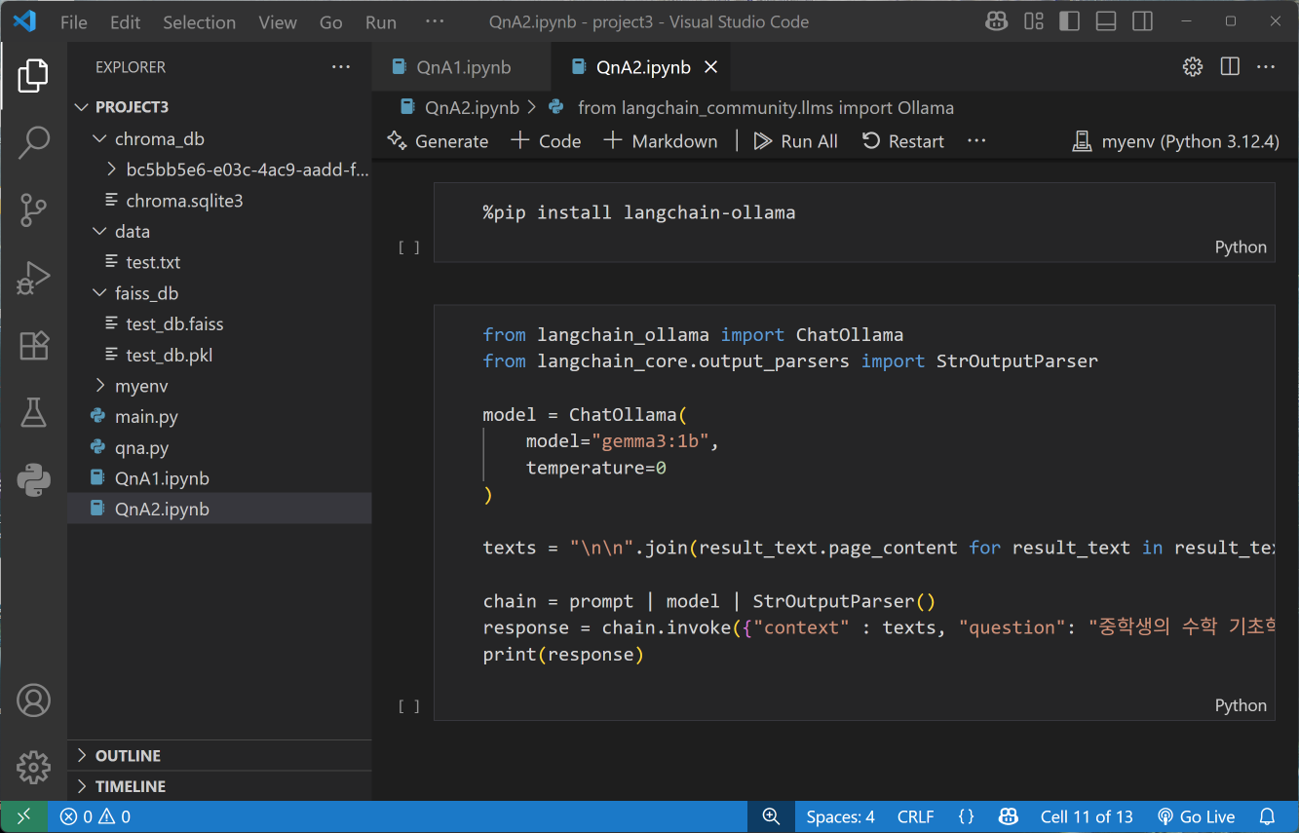This screenshot has width=1299, height=833.
Task: Open the Selection menu
Action: (x=199, y=22)
